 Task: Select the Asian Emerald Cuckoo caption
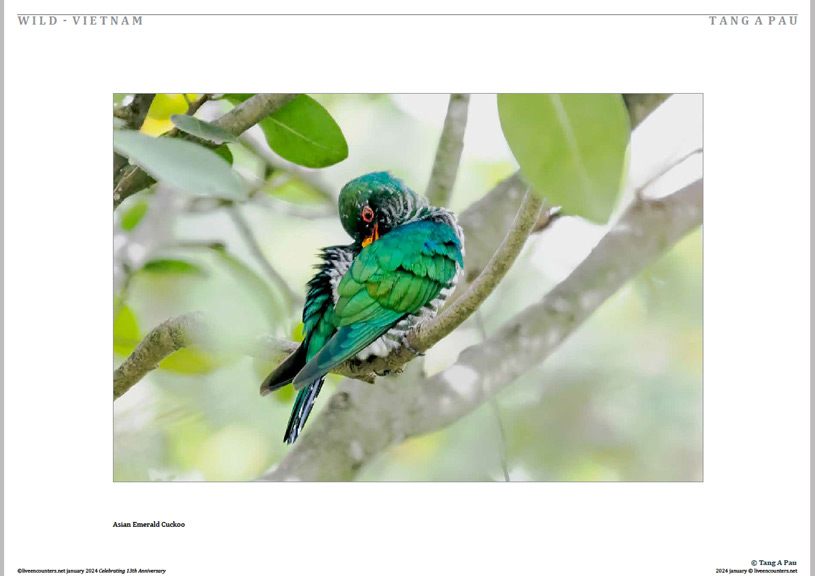click(149, 524)
